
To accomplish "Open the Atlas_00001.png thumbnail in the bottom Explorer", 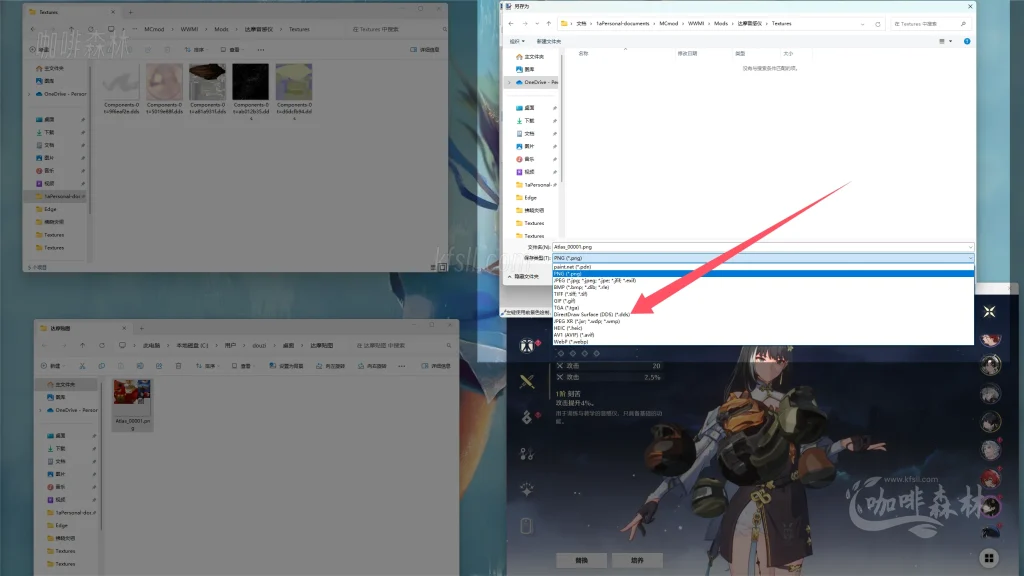I will point(132,400).
